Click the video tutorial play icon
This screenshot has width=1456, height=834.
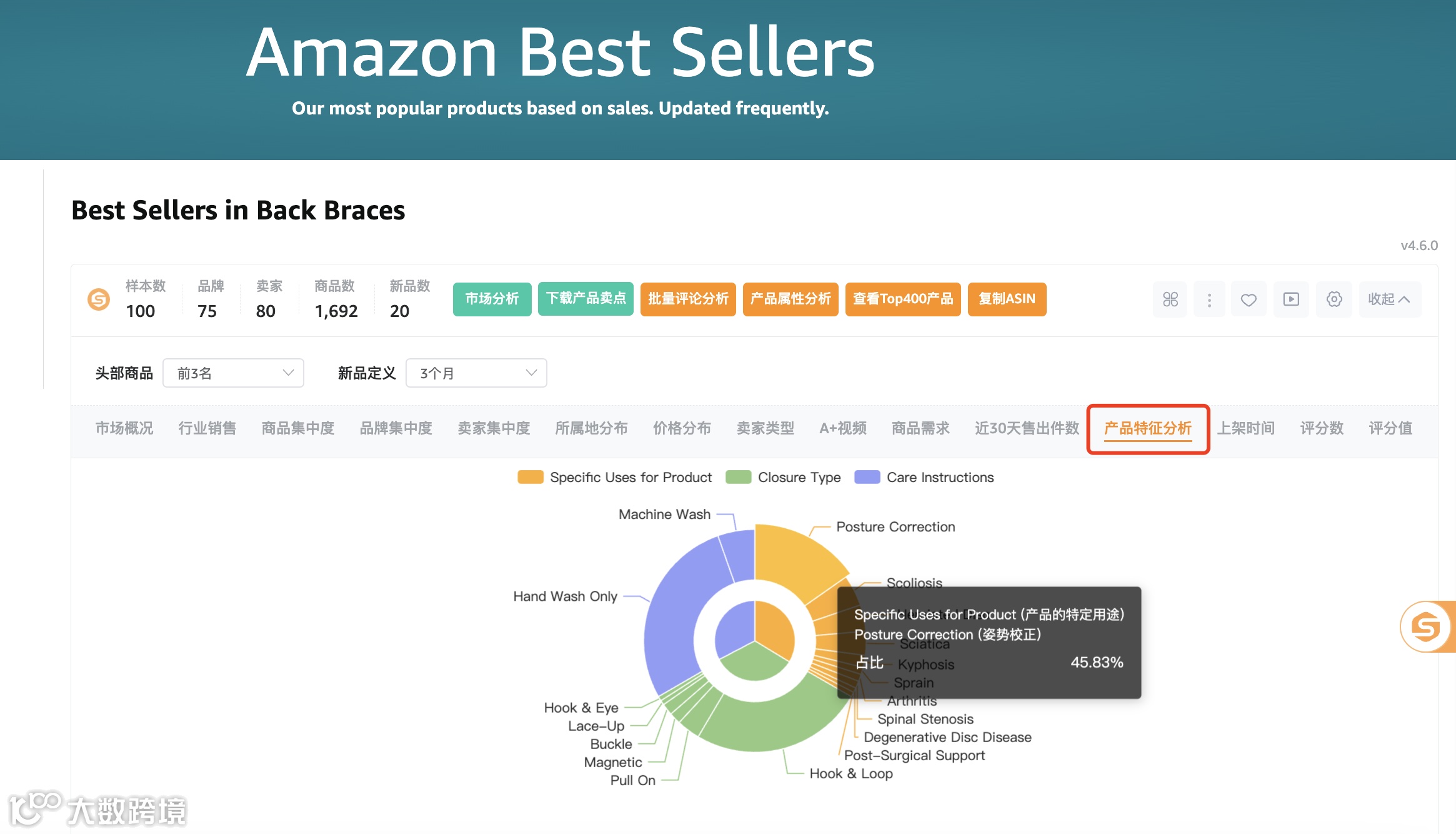tap(1291, 299)
